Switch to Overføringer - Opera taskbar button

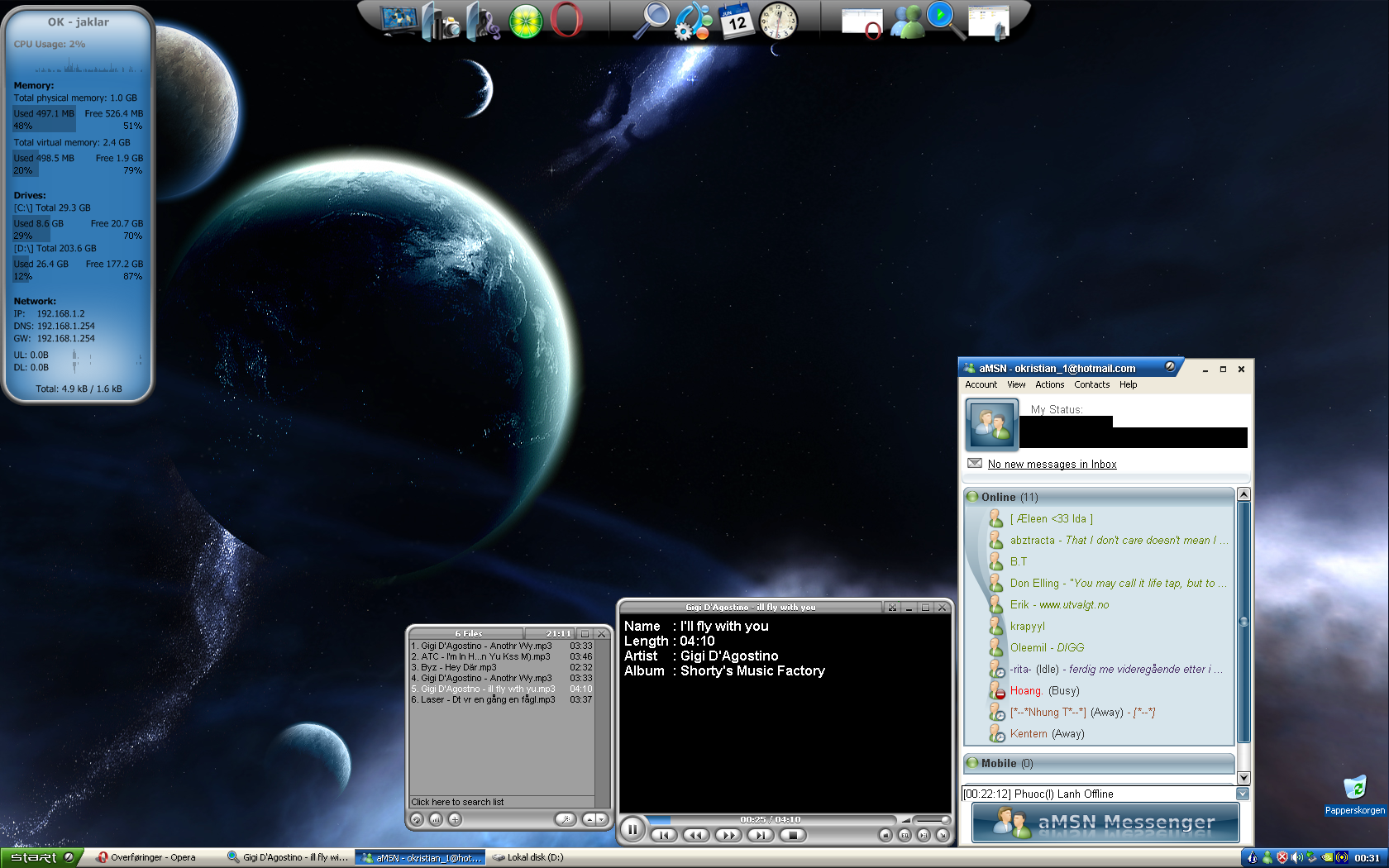pos(154,858)
